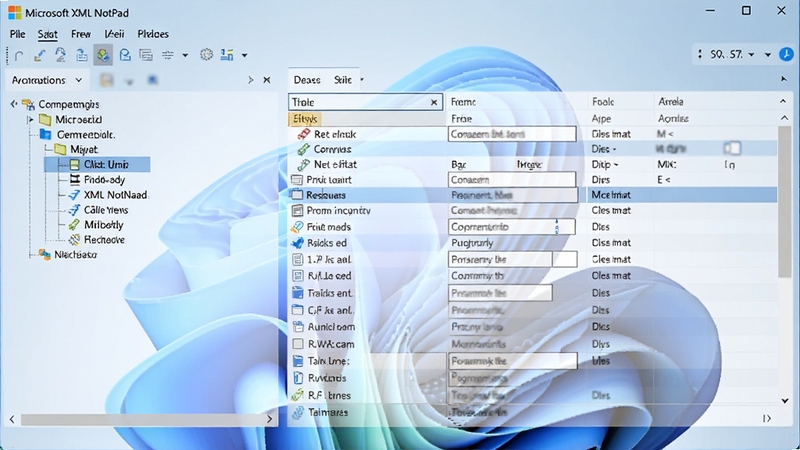The image size is (800, 450).
Task: Open the gear settings toolbar icon
Action: point(206,55)
